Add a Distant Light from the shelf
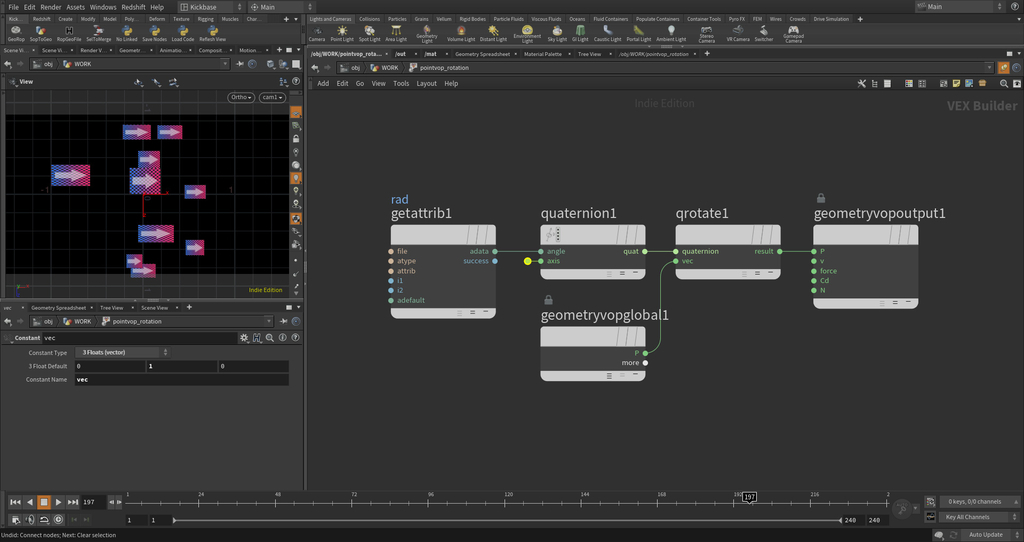This screenshot has width=1024, height=542. [x=493, y=33]
